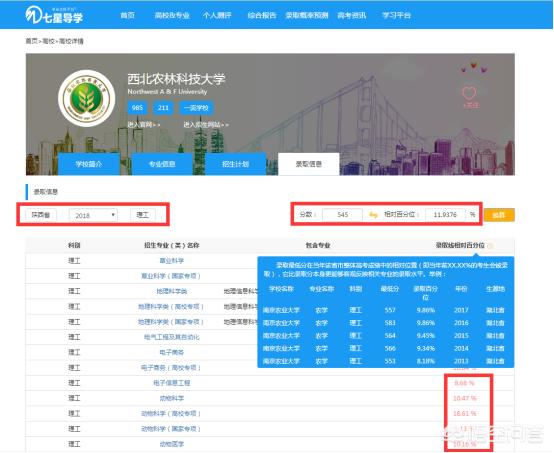Open the 陕西省 province selector

point(41,214)
